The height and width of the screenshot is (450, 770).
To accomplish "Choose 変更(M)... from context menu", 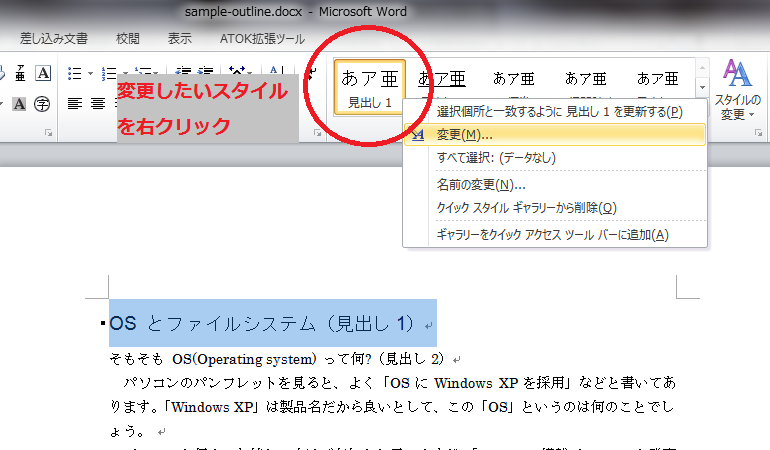I will click(555, 135).
